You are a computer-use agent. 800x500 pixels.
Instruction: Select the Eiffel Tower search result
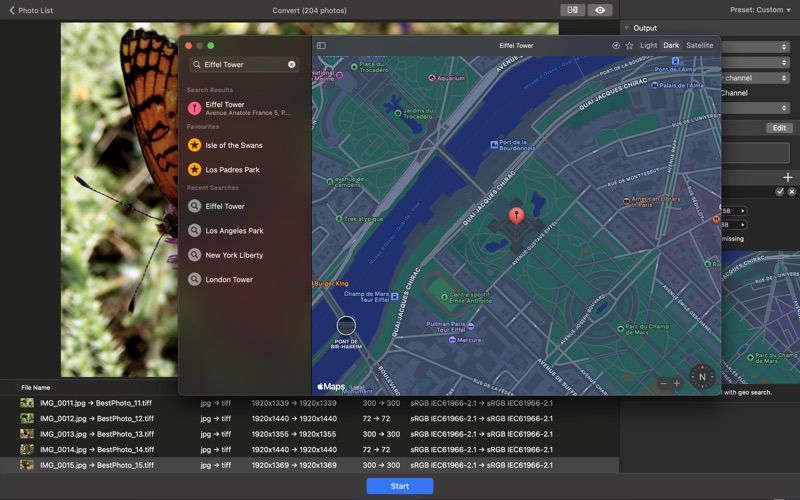click(244, 108)
